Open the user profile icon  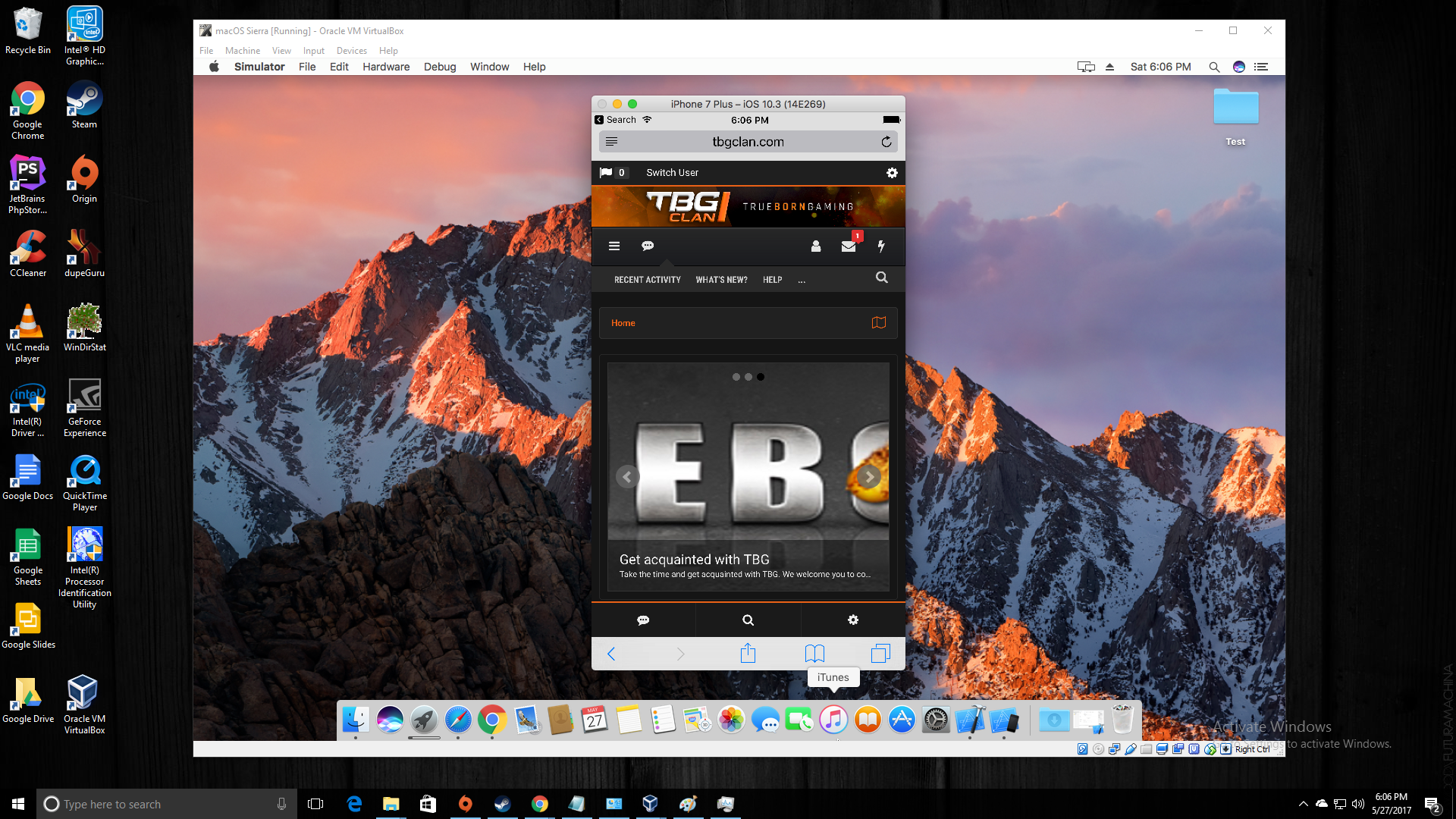tap(816, 246)
